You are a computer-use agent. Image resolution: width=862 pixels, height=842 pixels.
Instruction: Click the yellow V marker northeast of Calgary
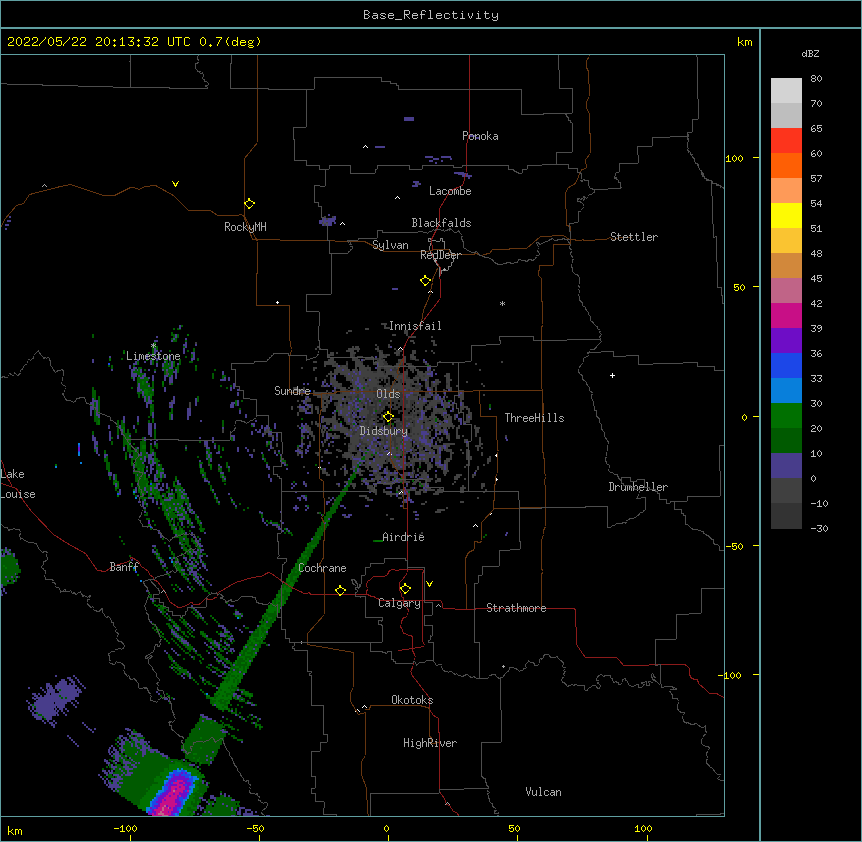tap(429, 584)
